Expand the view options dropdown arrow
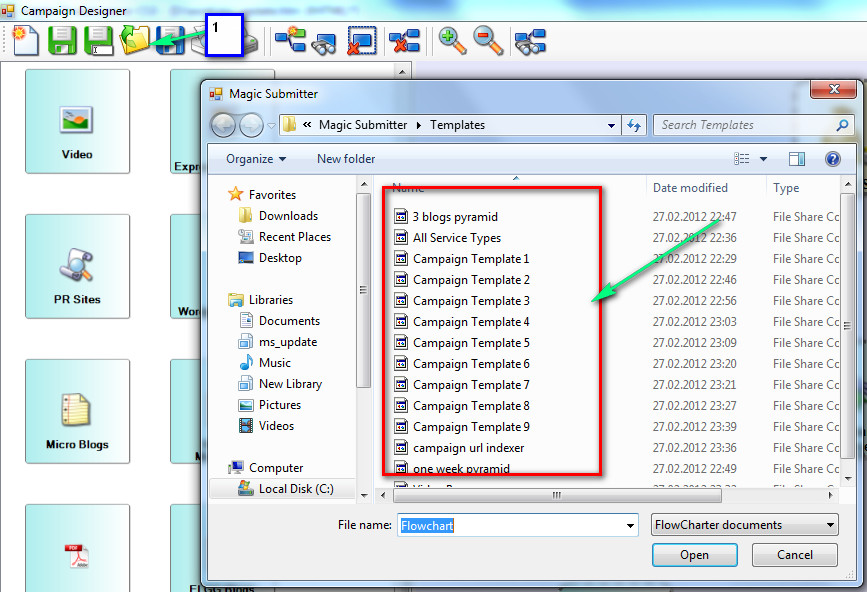Screen dimensions: 867x592 (764, 159)
